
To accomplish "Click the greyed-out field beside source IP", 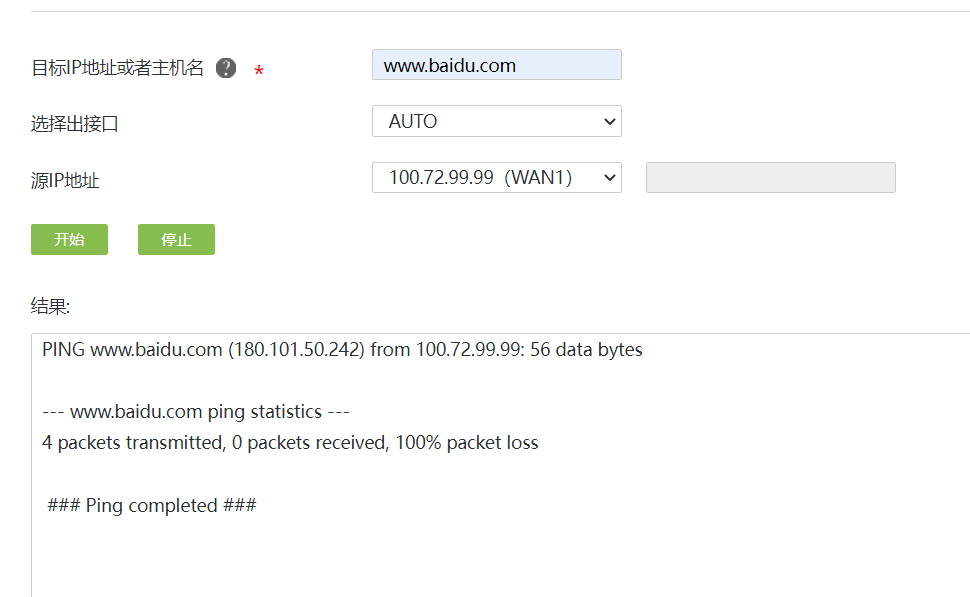I will click(770, 178).
